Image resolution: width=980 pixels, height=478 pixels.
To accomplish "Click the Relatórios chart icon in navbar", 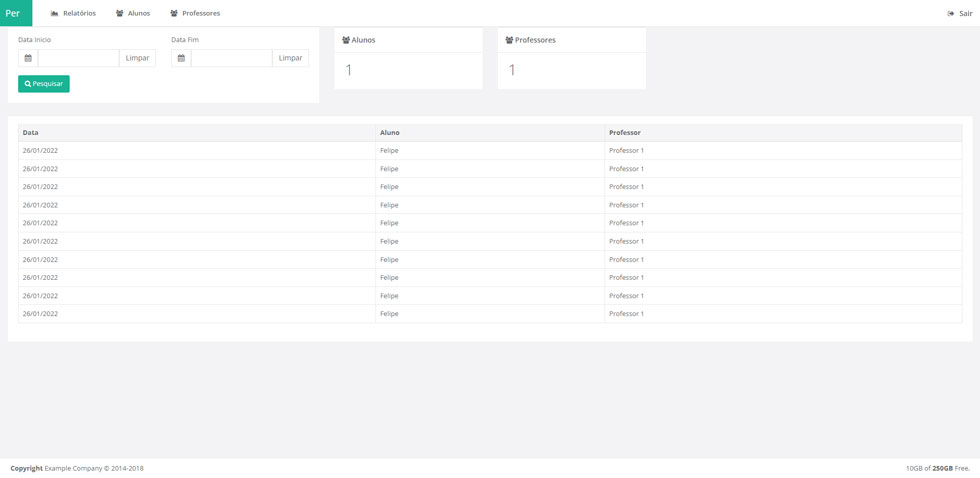I will tap(55, 14).
